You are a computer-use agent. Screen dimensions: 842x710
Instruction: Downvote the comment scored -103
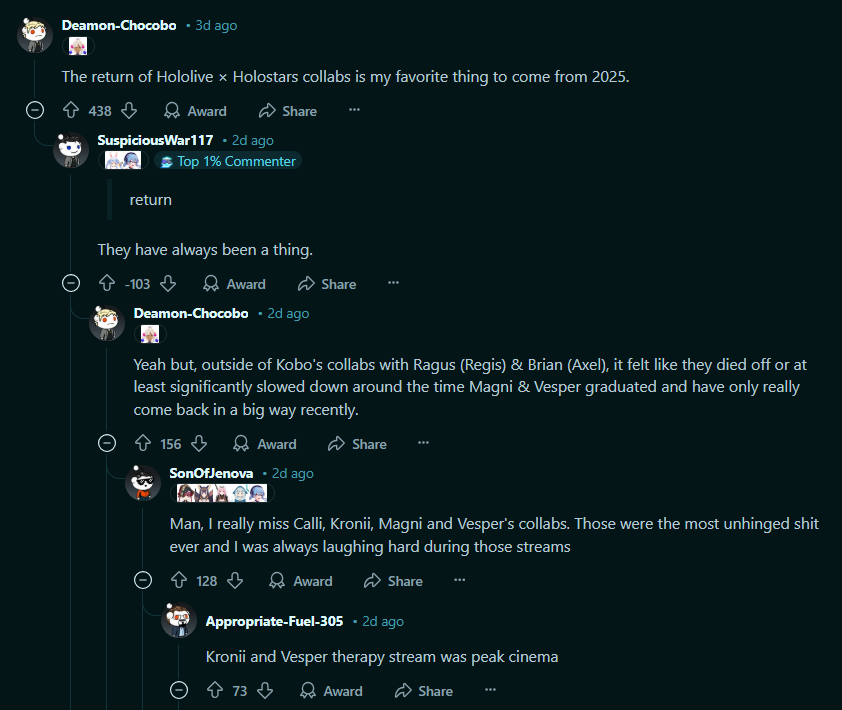click(x=168, y=284)
